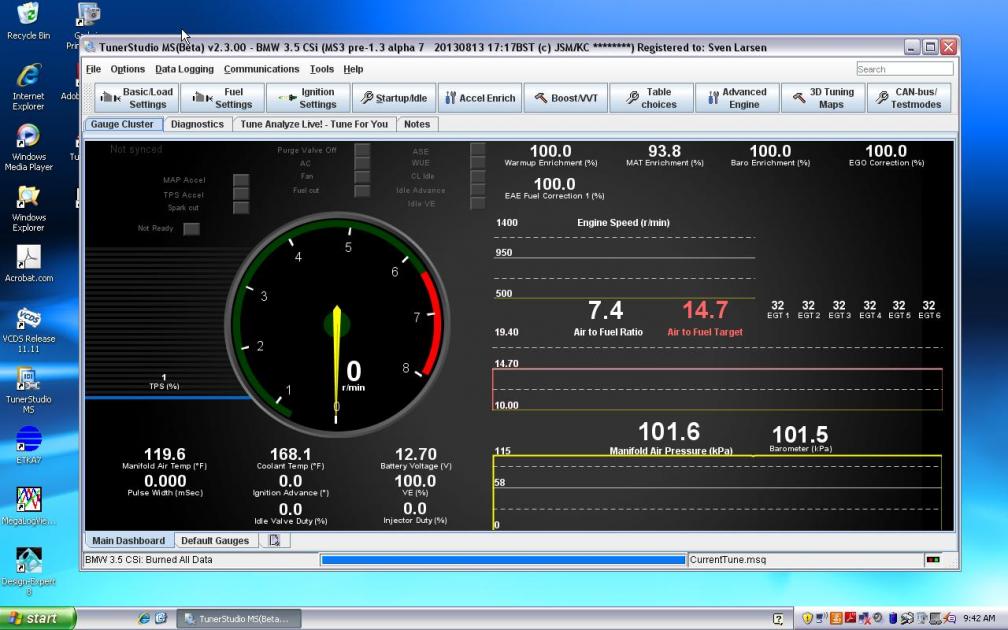Open the VCDS Release 11.11 desktop icon
1008x630 pixels.
pyautogui.click(x=28, y=330)
